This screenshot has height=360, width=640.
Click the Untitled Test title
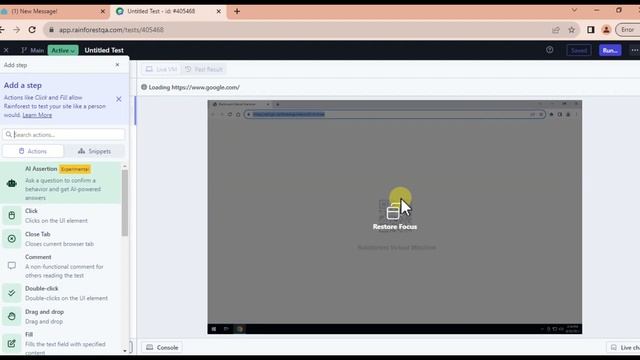(104, 50)
